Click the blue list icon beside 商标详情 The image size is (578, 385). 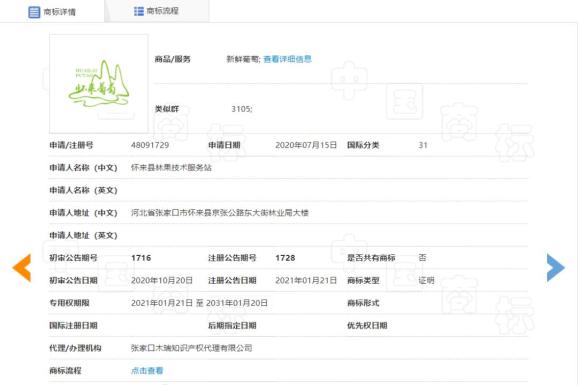pyautogui.click(x=34, y=12)
